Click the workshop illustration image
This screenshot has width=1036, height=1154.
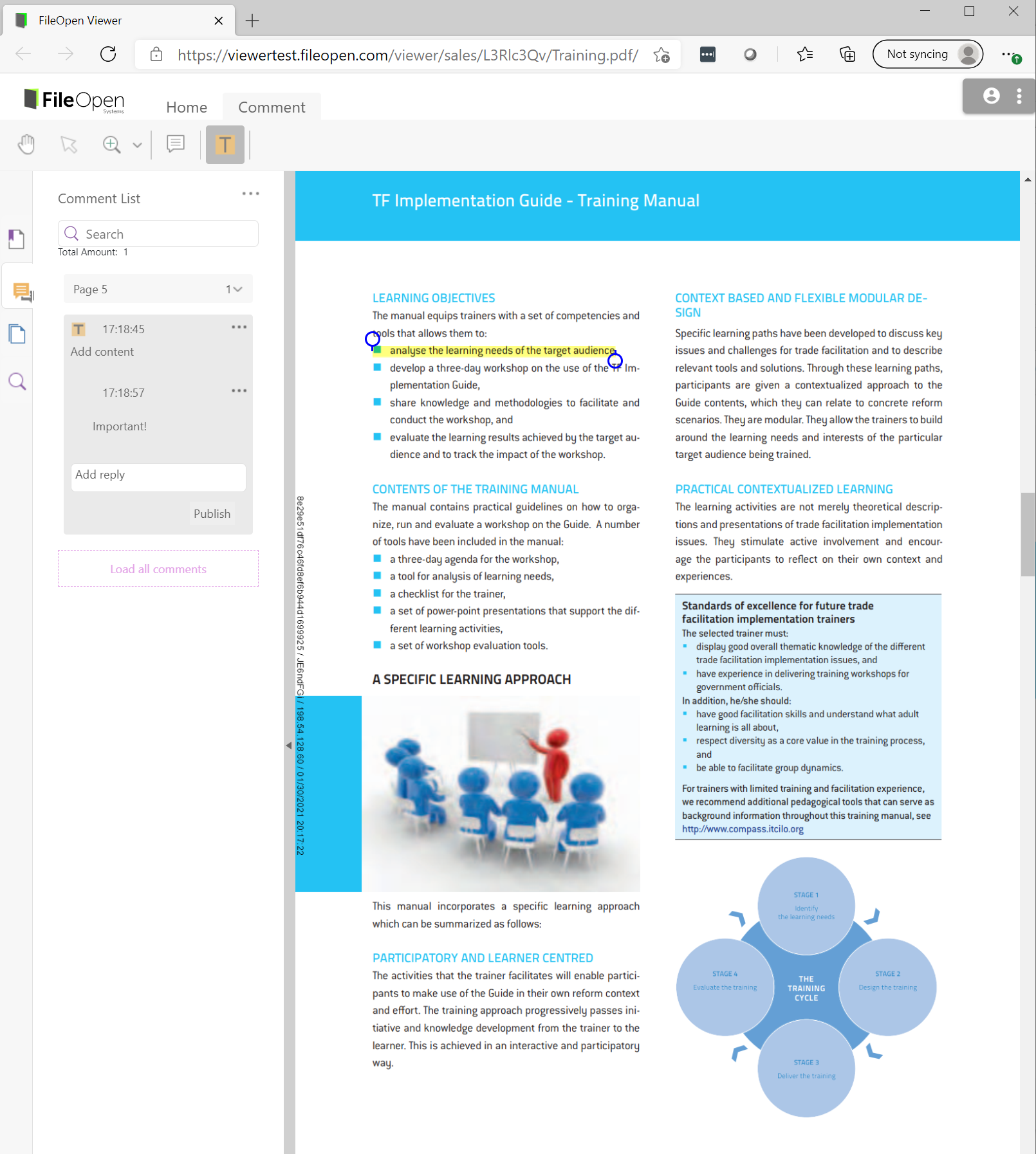point(501,794)
